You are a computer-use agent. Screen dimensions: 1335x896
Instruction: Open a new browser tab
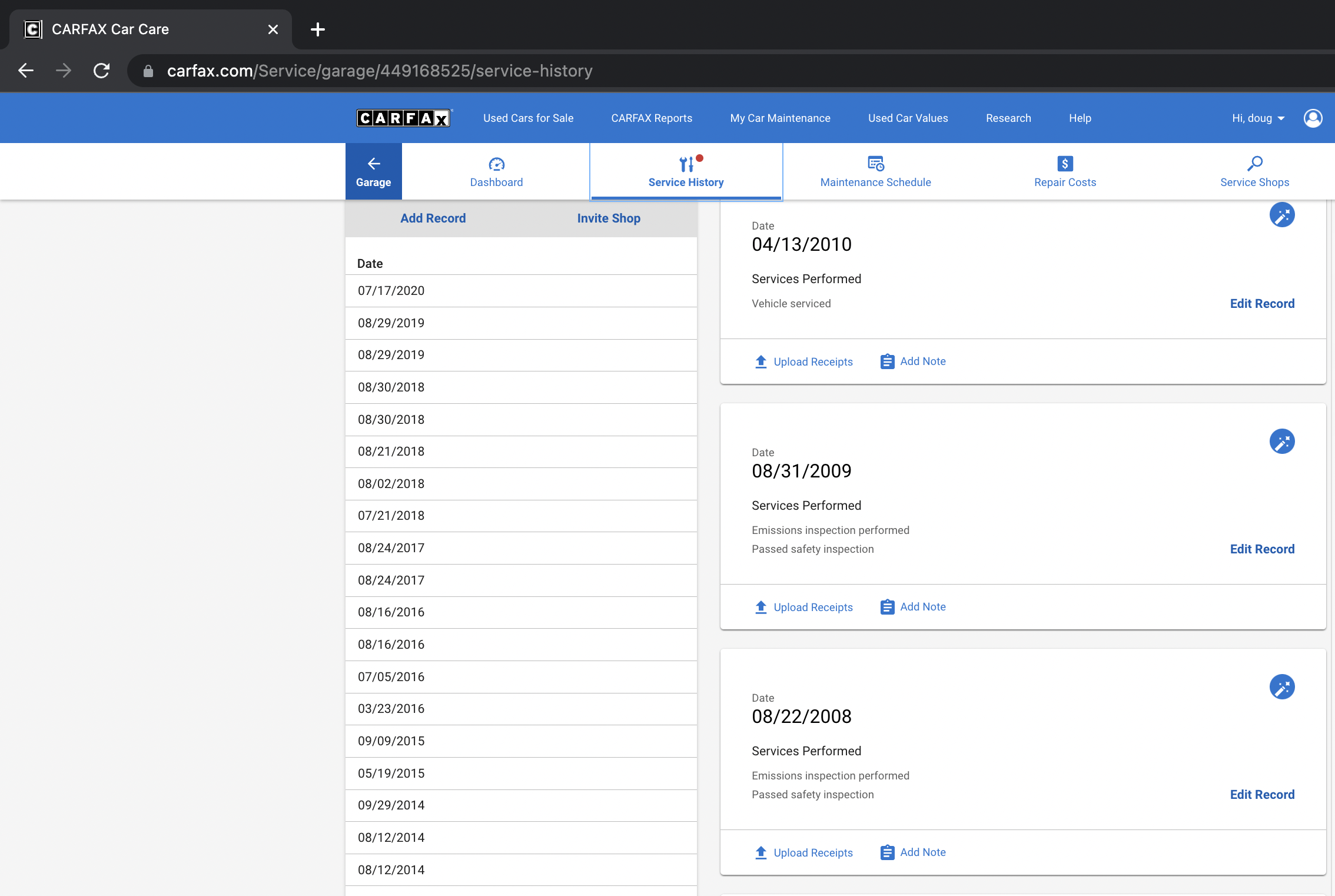pos(318,29)
